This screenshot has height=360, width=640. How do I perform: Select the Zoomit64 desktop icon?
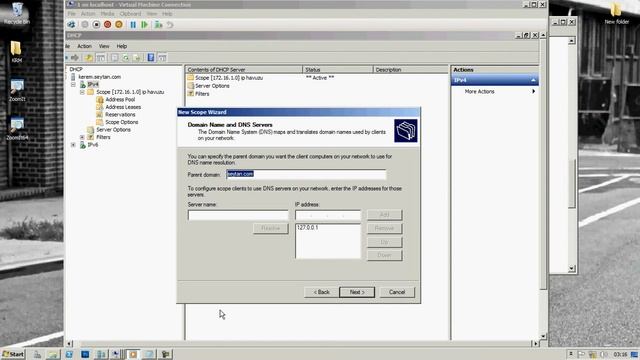coord(17,129)
